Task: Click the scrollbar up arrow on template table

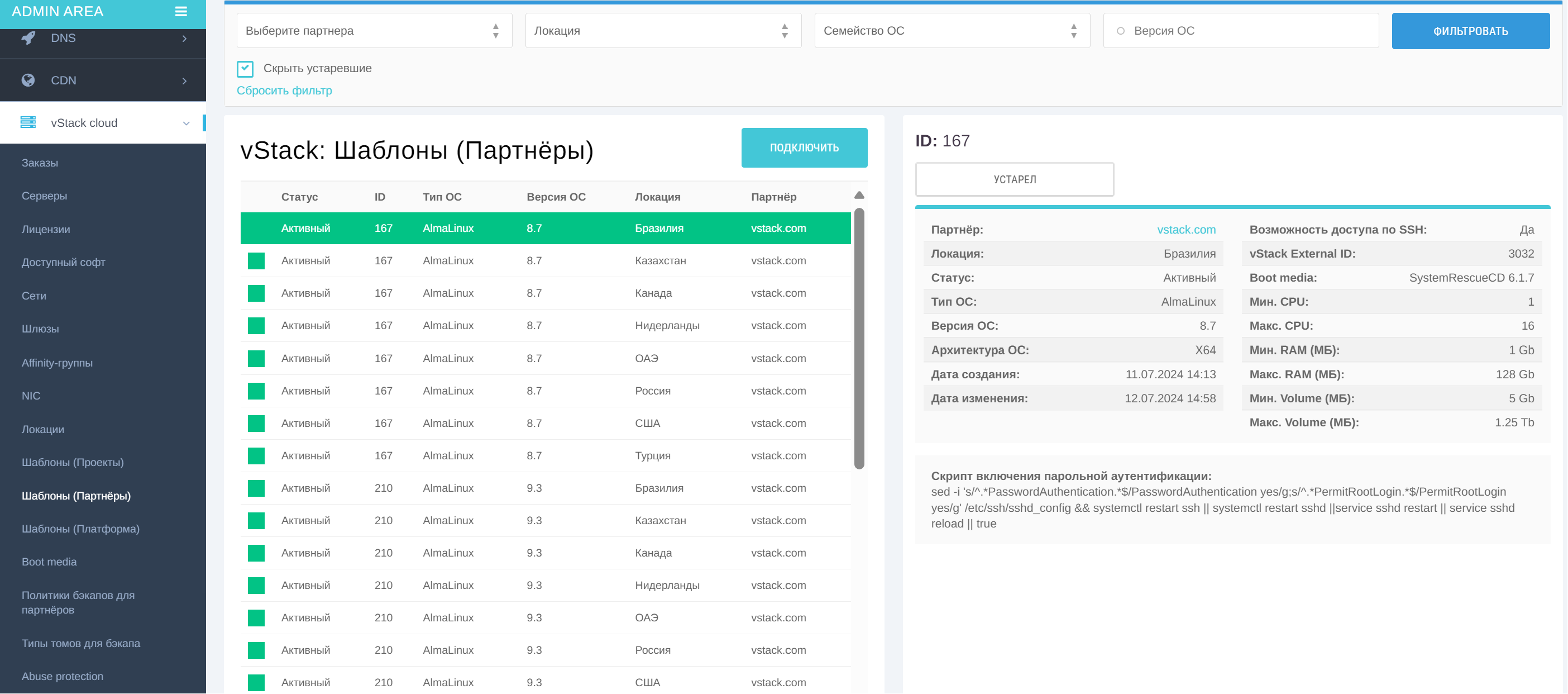Action: 859,195
